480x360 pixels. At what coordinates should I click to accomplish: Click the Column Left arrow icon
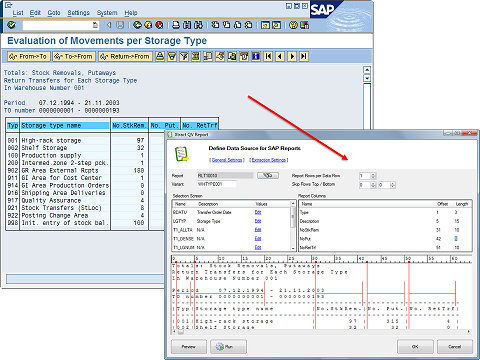click(280, 56)
